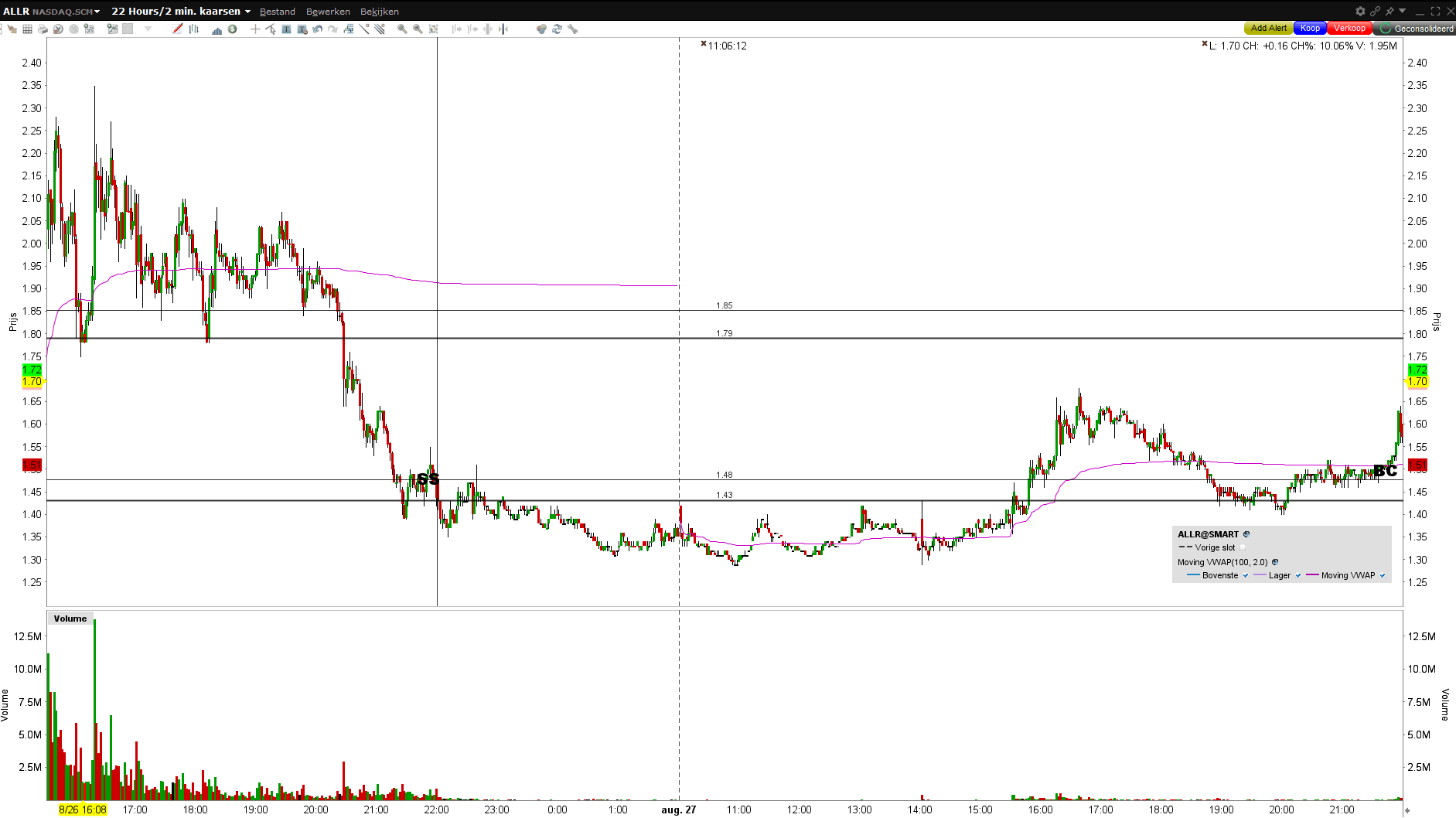The height and width of the screenshot is (818, 1456).
Task: Refresh the chart data
Action: [x=557, y=29]
